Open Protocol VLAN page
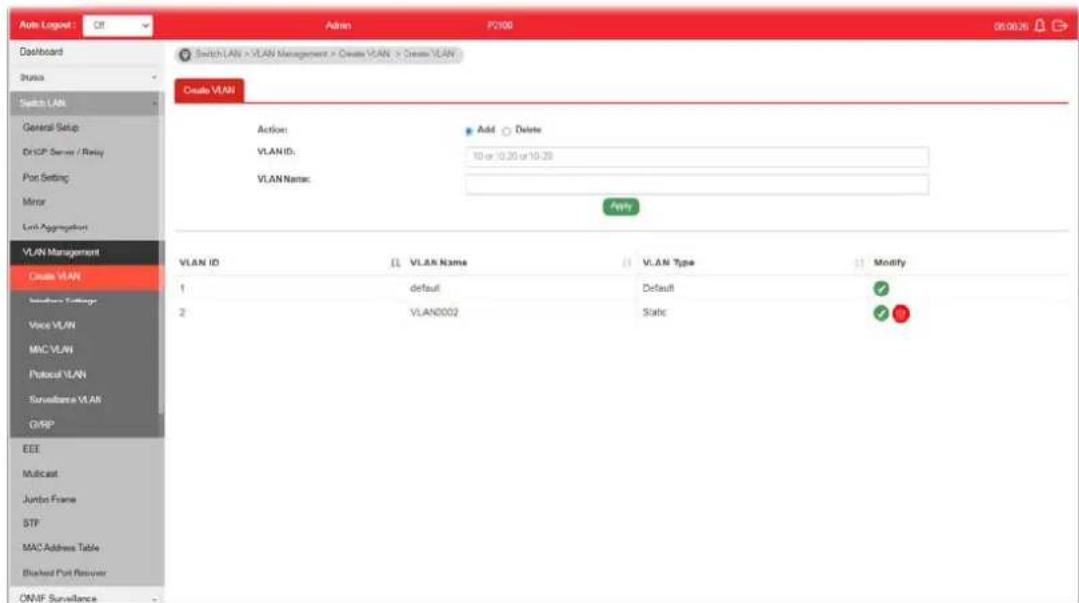Image resolution: width=1079 pixels, height=603 pixels. (x=58, y=374)
